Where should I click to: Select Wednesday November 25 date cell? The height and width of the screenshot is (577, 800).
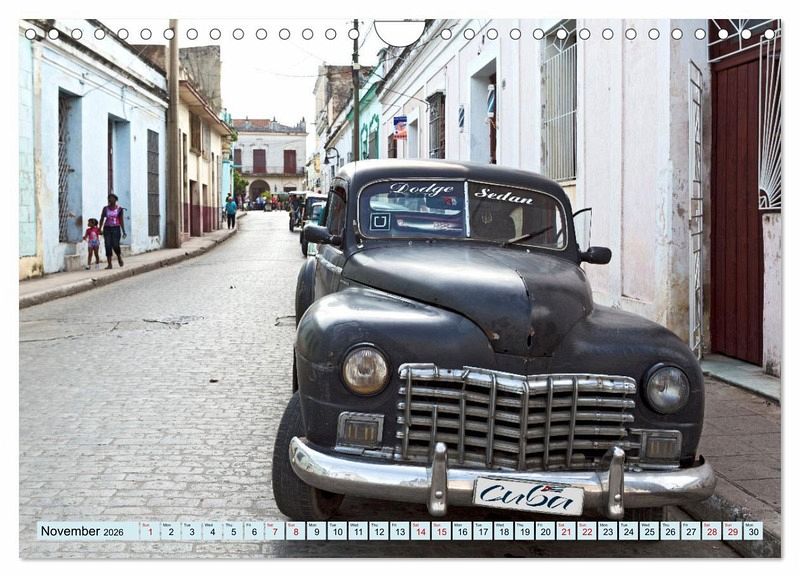tap(649, 531)
